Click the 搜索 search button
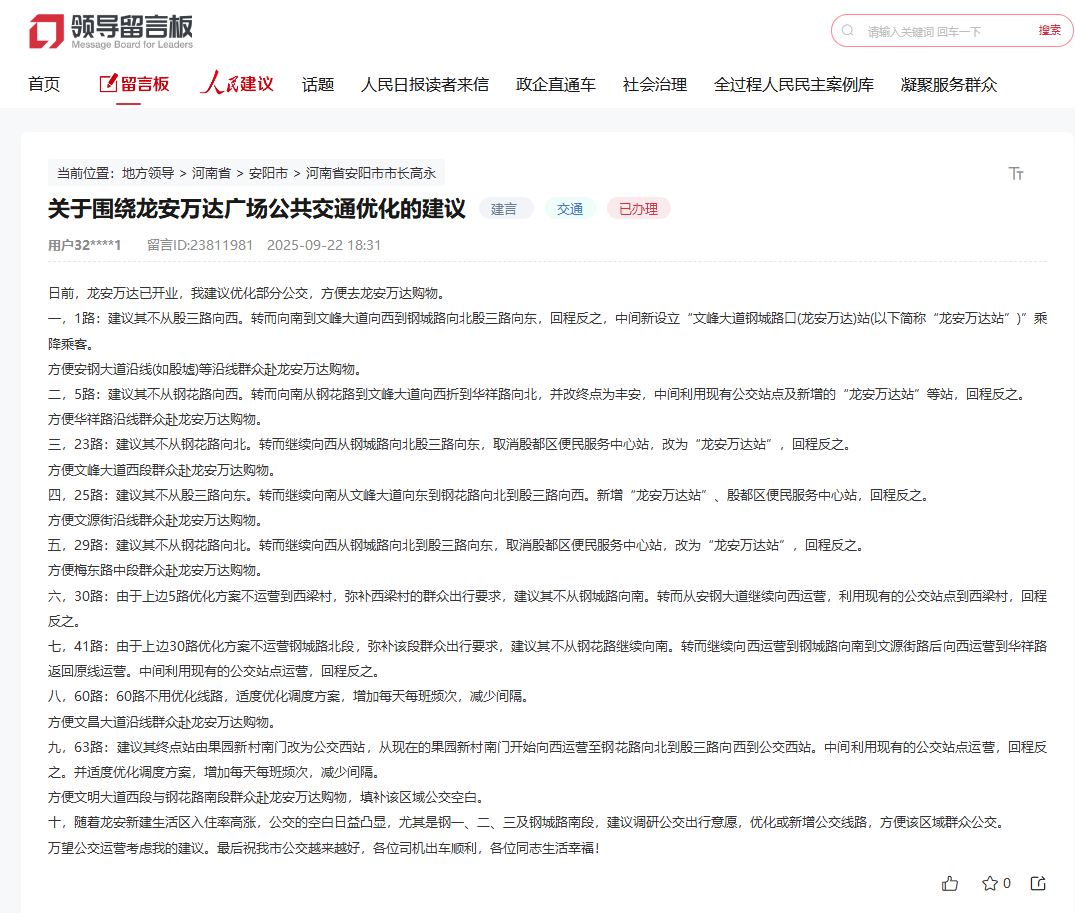Screen dimensions: 1075x913 tap(1049, 31)
